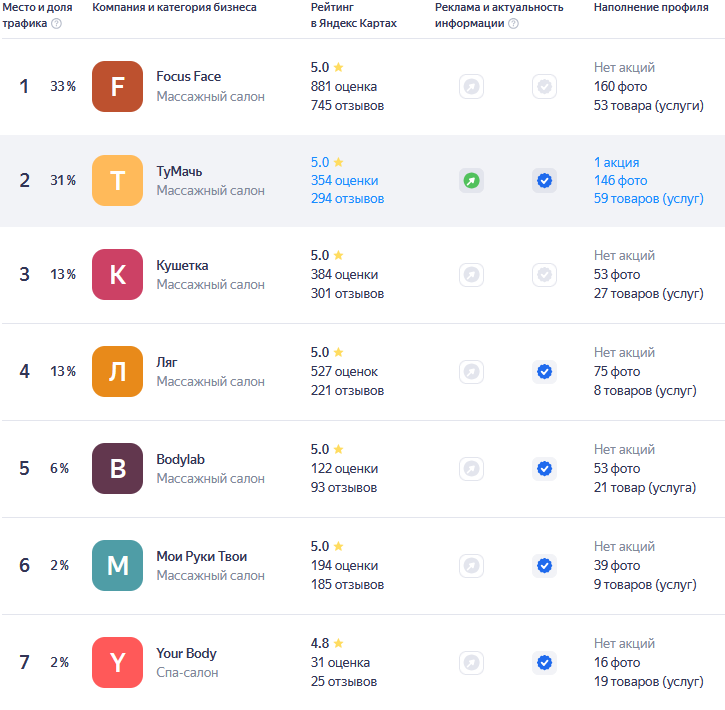The image size is (725, 710).
Task: Click the help icon beside 'Место и доля трафика'
Action: pos(56,24)
